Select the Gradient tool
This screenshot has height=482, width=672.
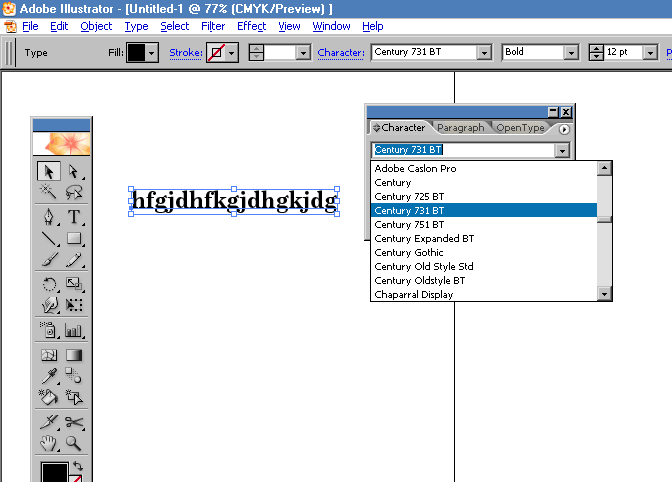coord(74,355)
